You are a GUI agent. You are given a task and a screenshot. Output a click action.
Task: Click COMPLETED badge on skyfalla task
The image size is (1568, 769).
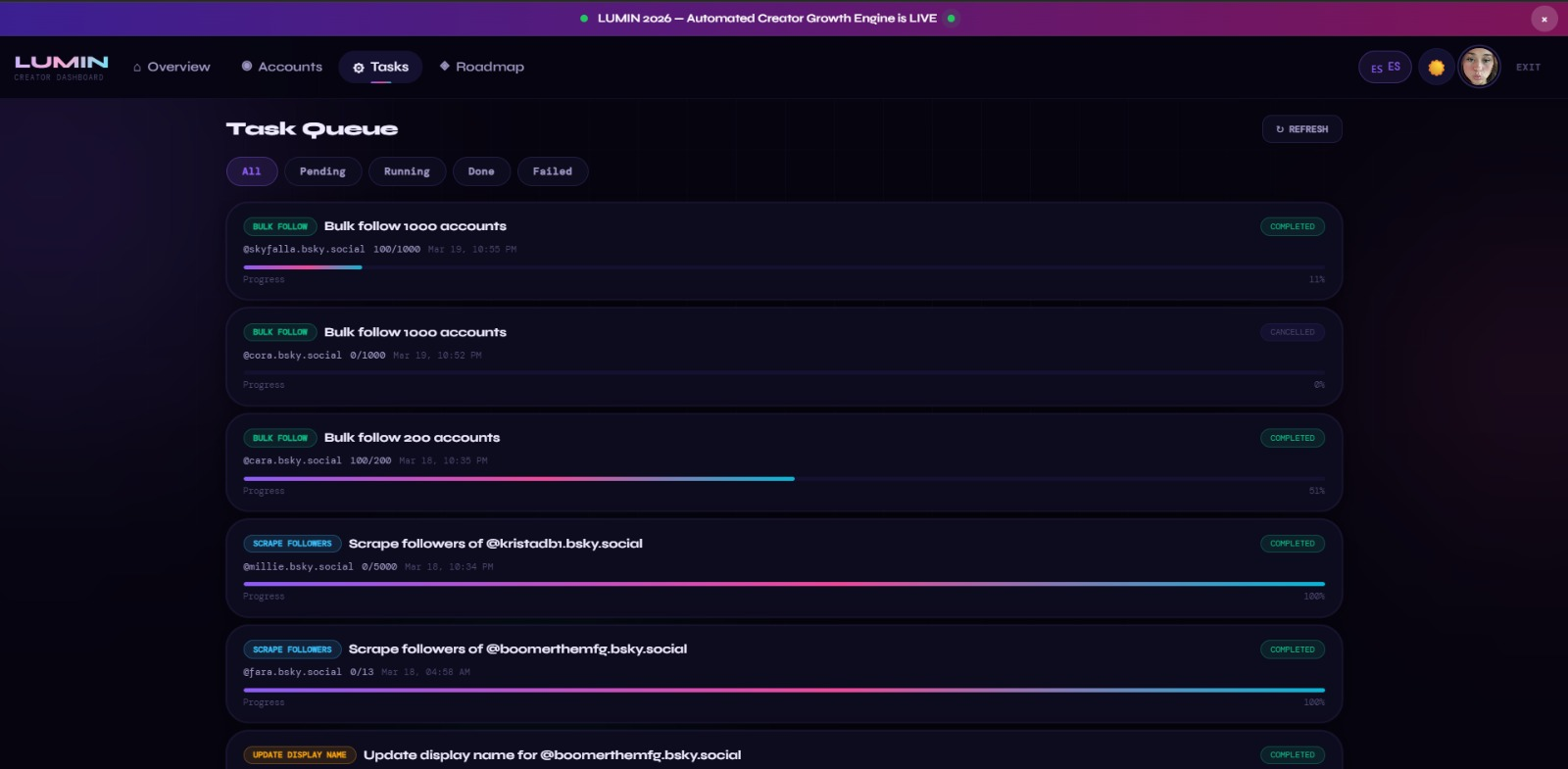point(1293,226)
